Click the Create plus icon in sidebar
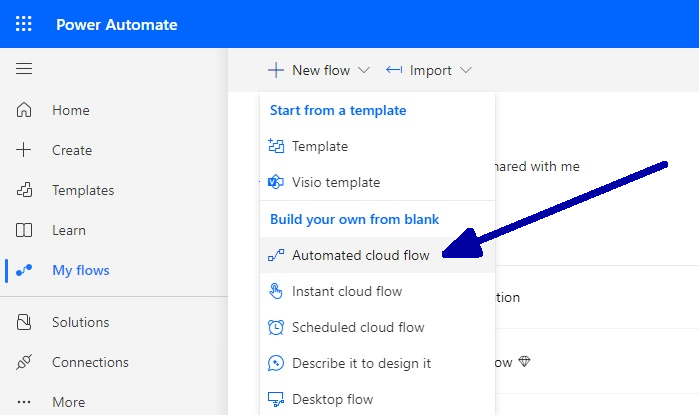 pyautogui.click(x=24, y=150)
